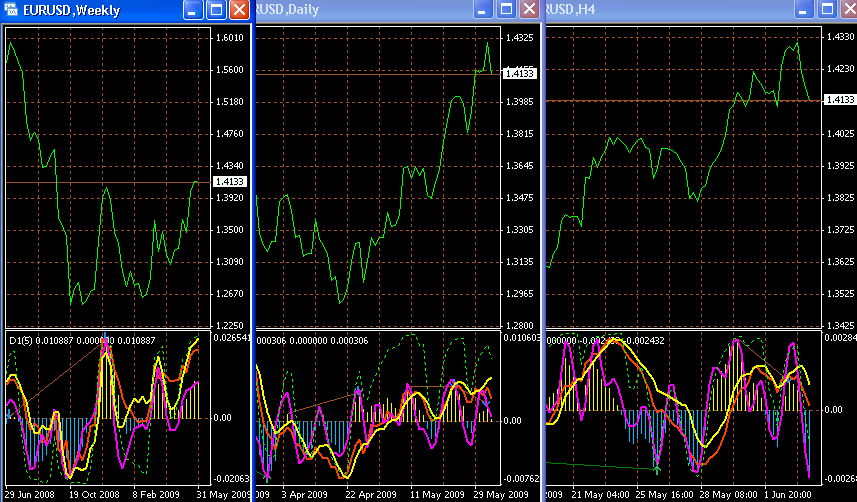Close the Daily chart window

click(529, 9)
